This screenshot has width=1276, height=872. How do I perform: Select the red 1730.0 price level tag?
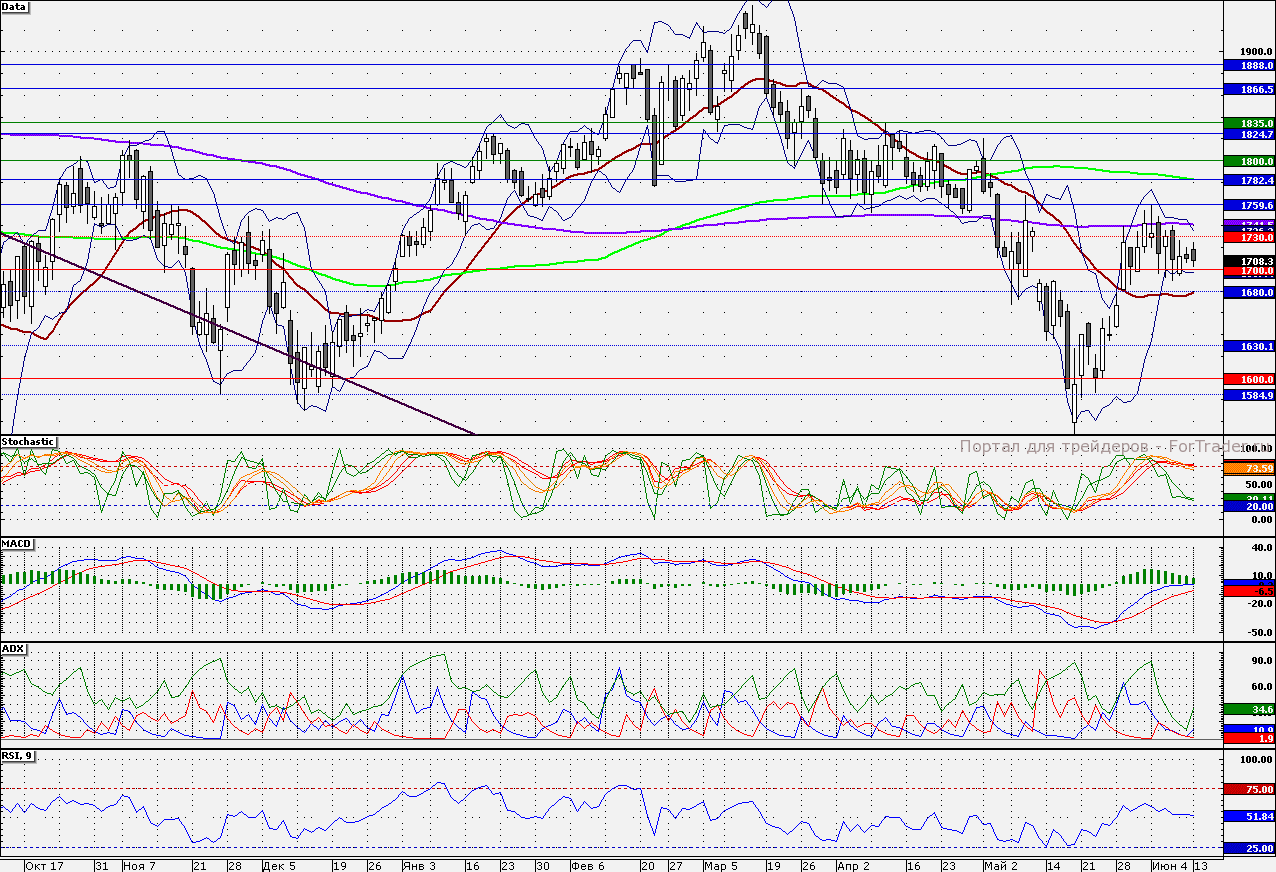[1249, 237]
